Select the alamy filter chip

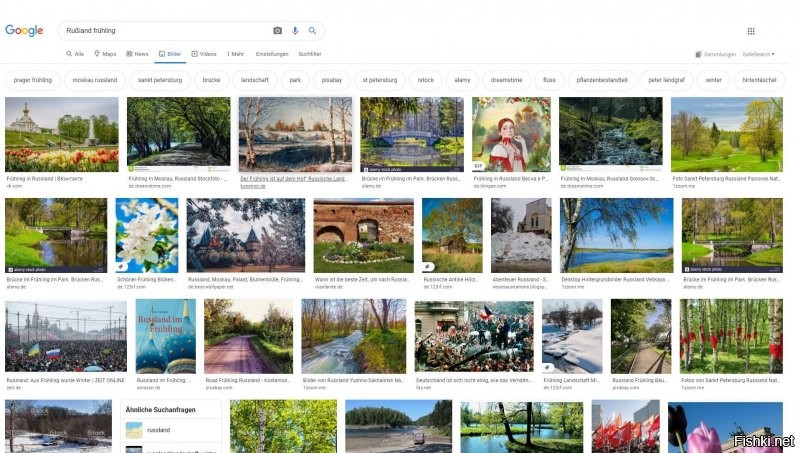[462, 80]
